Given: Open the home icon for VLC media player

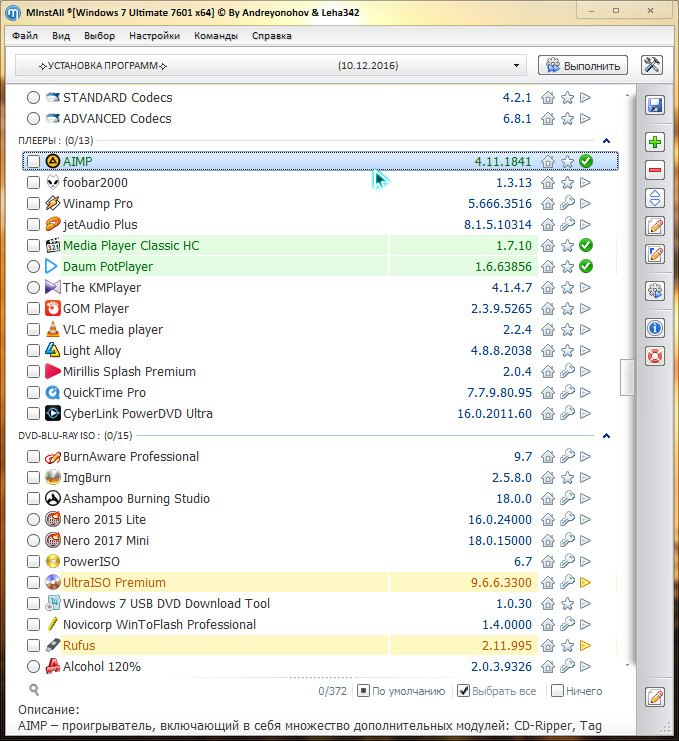Looking at the screenshot, I should click(x=548, y=329).
